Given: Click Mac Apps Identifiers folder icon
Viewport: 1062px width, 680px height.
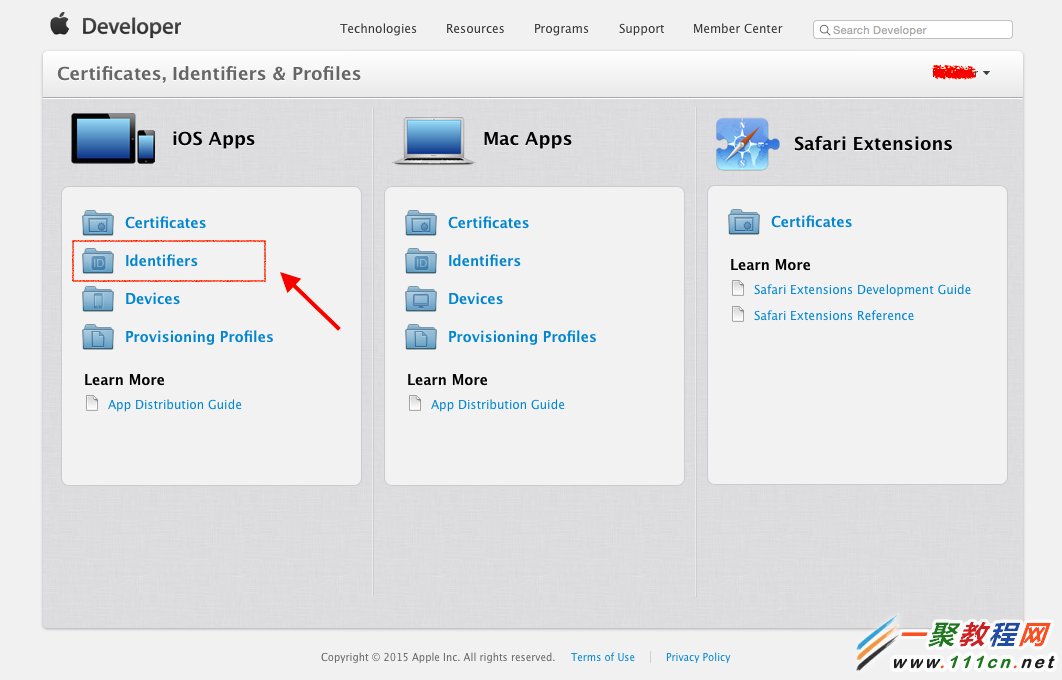Looking at the screenshot, I should point(421,261).
